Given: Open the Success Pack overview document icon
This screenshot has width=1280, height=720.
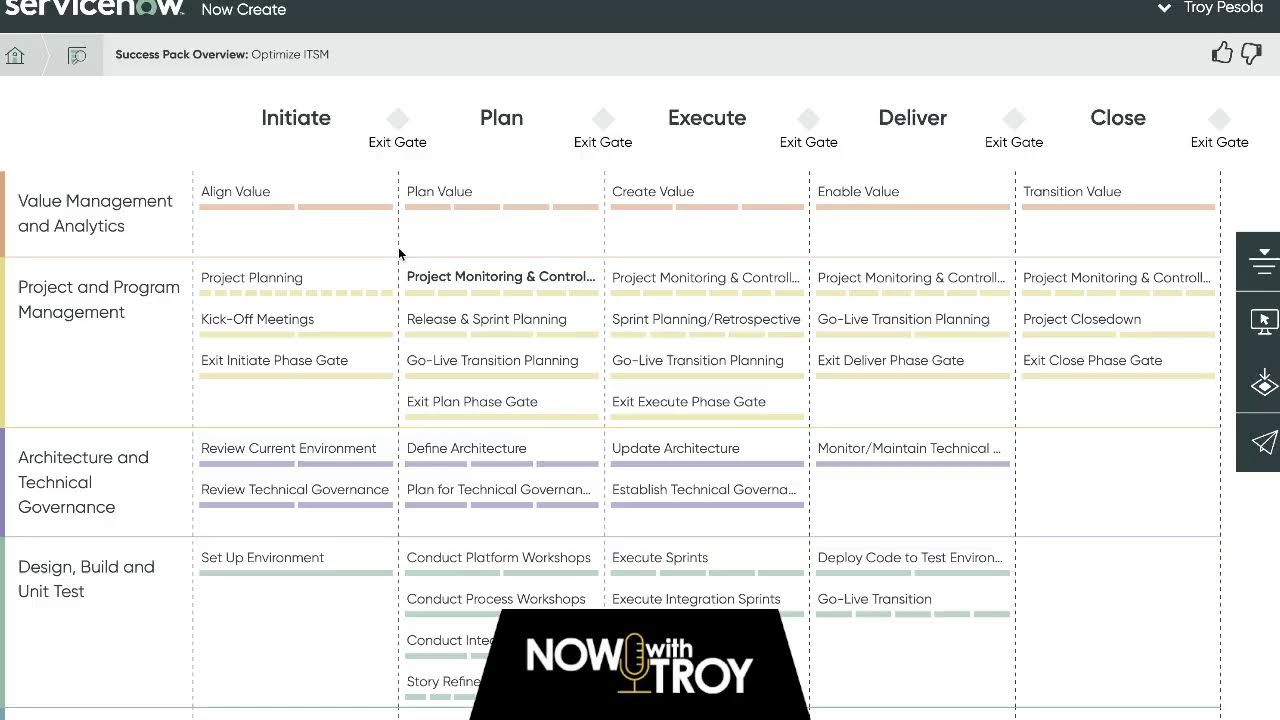Looking at the screenshot, I should click(77, 54).
